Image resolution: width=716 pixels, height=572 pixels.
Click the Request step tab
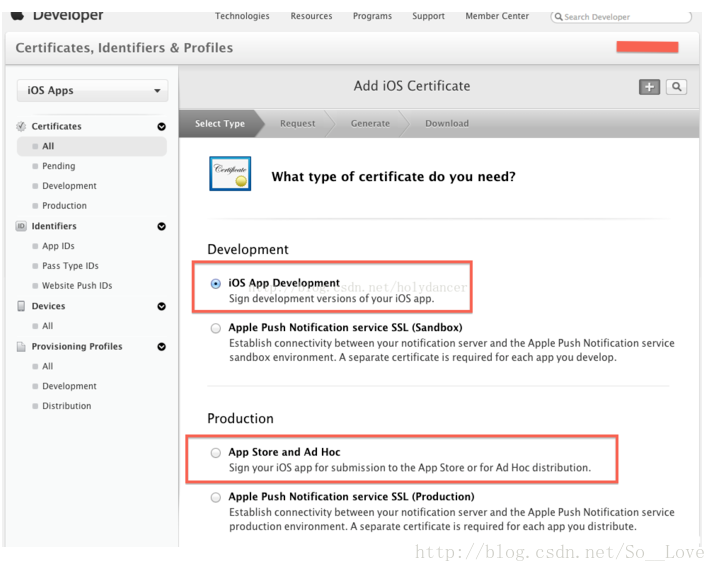click(298, 123)
